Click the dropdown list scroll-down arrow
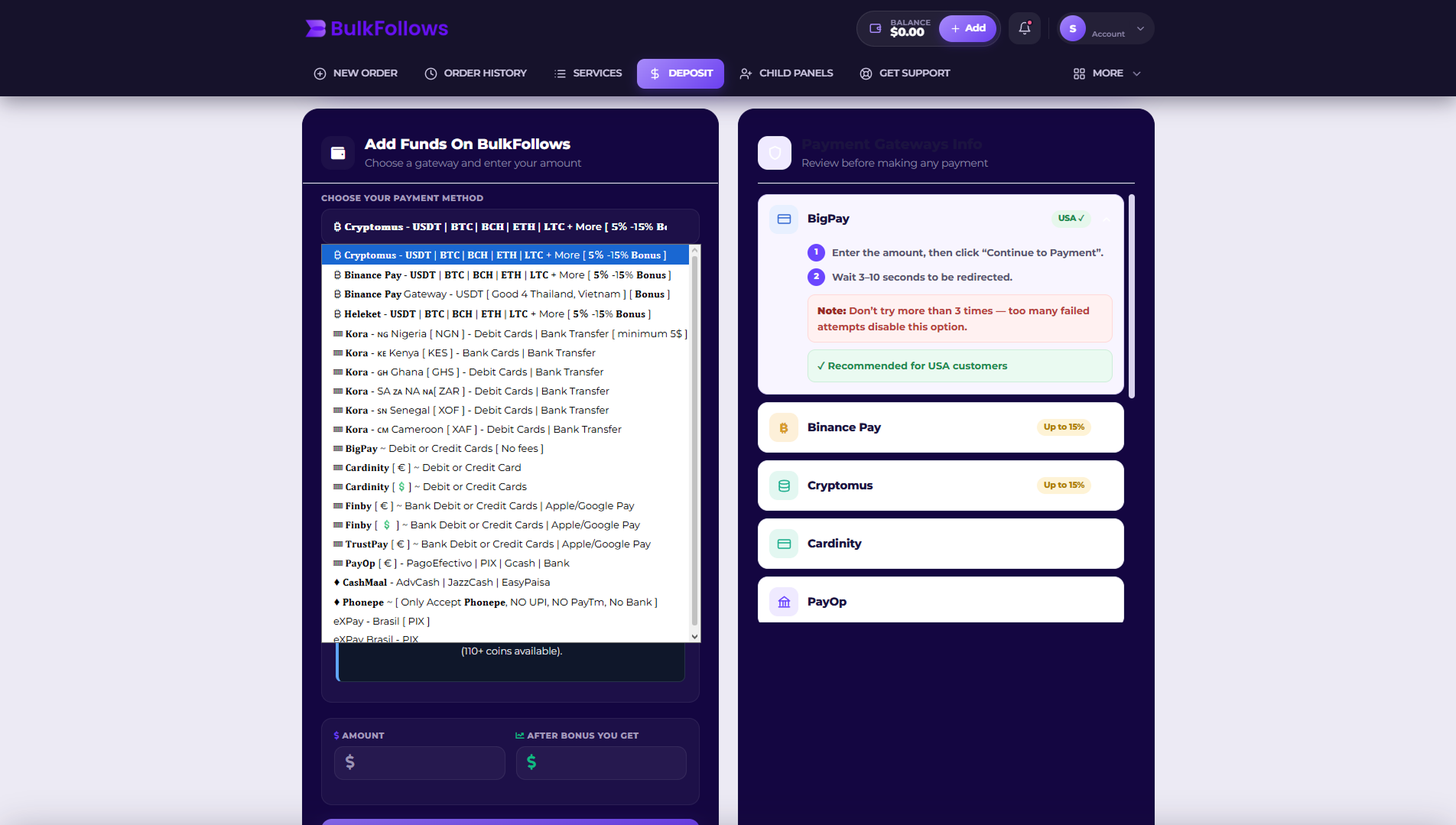This screenshot has height=825, width=1456. [694, 636]
